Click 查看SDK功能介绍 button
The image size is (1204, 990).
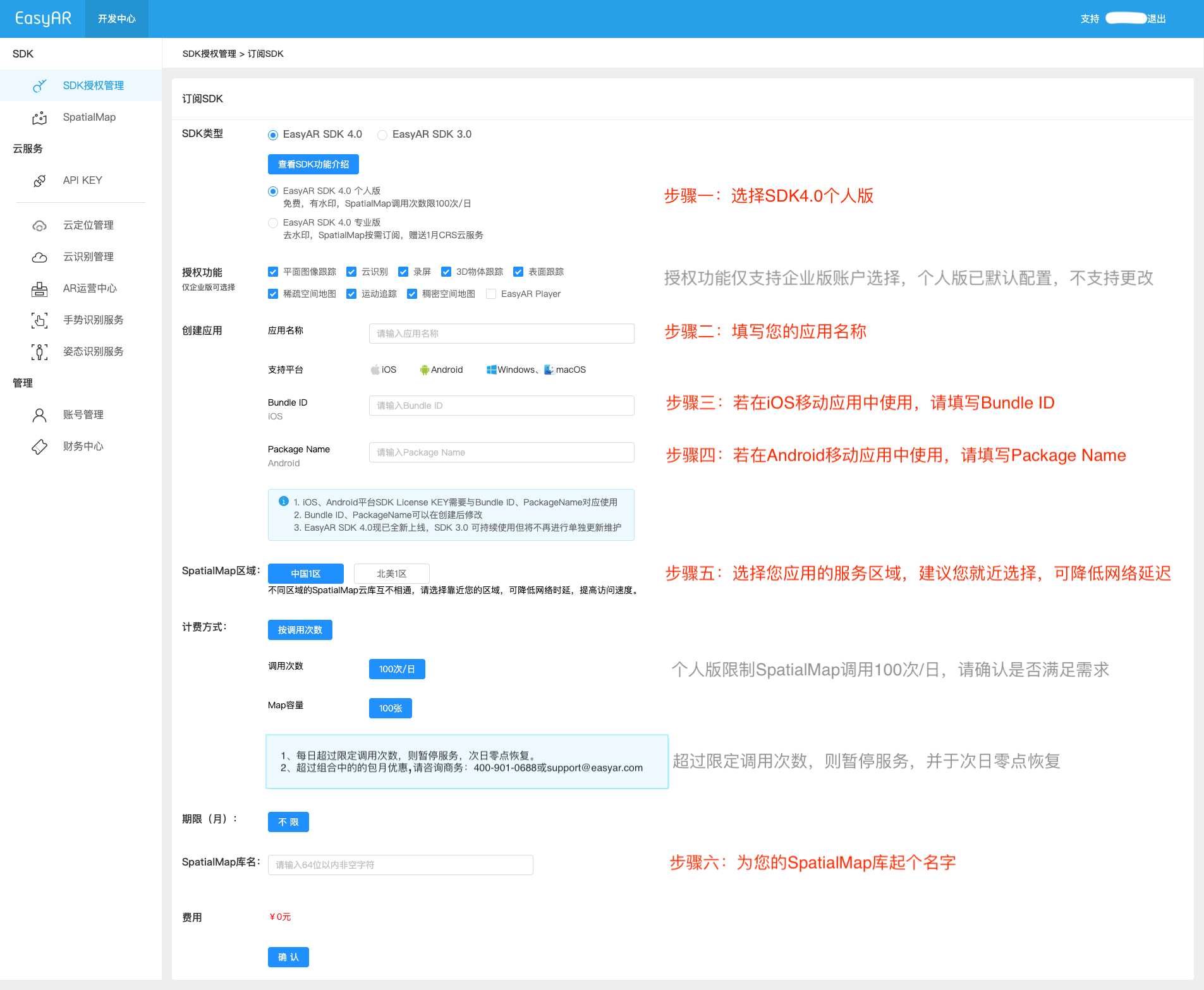click(x=313, y=164)
